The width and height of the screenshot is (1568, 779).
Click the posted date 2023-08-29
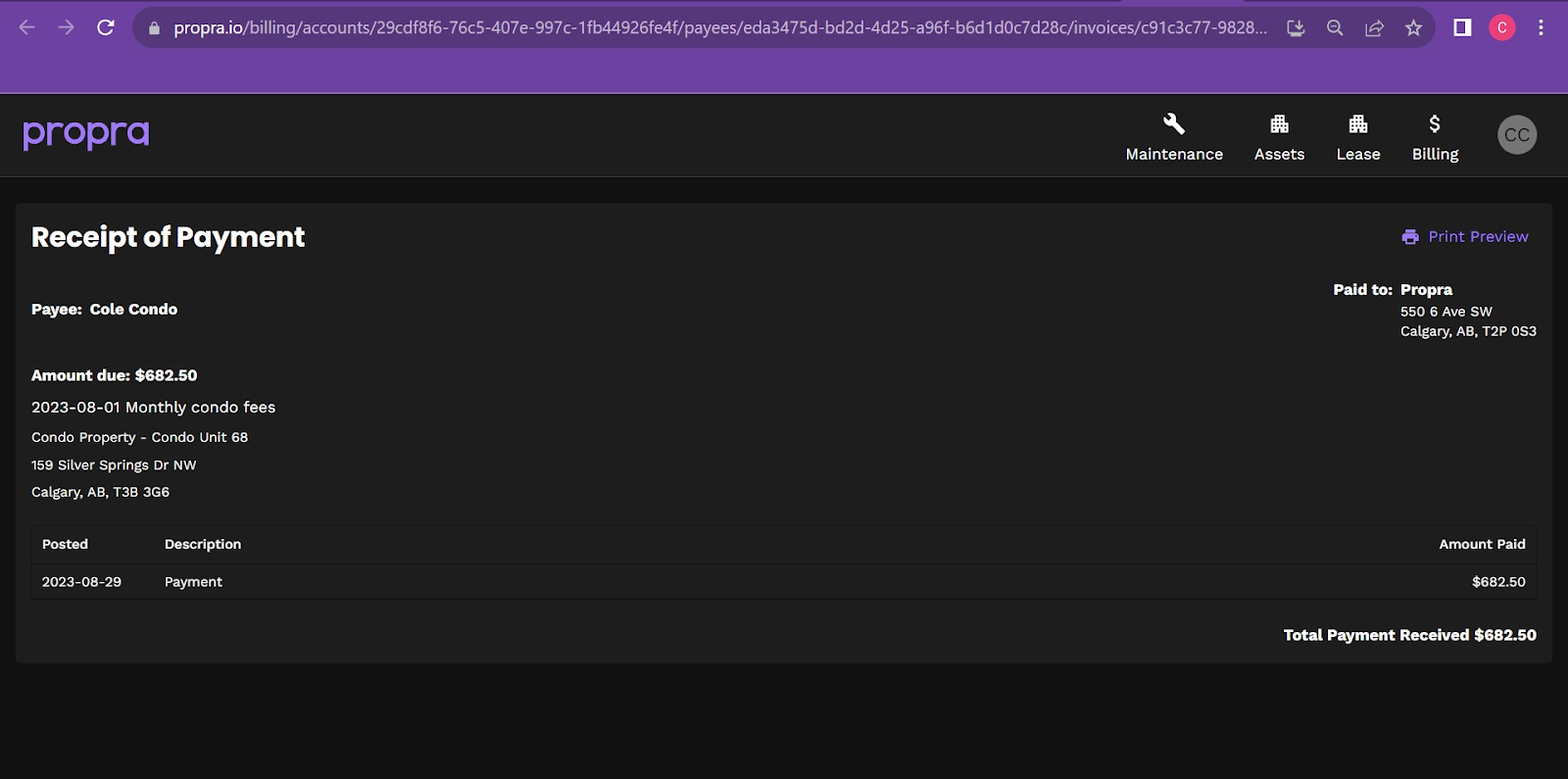pos(81,582)
